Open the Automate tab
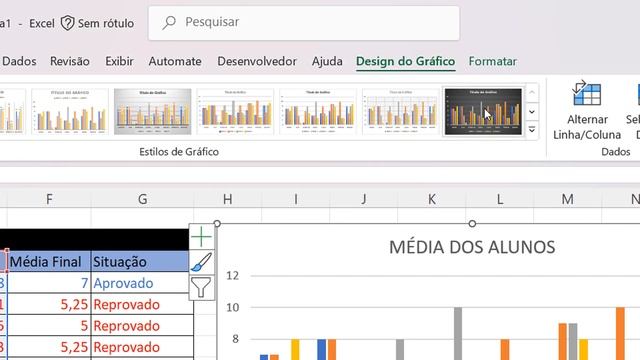Screen dimensions: 640x360 click(x=175, y=61)
